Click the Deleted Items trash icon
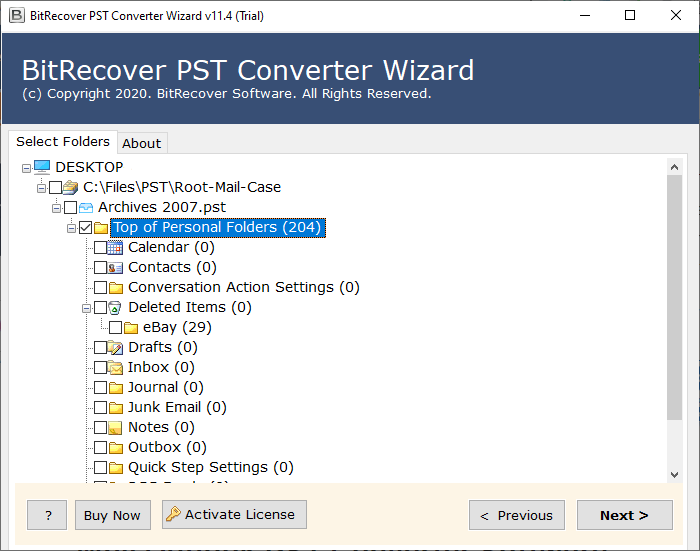700x551 pixels. click(115, 307)
